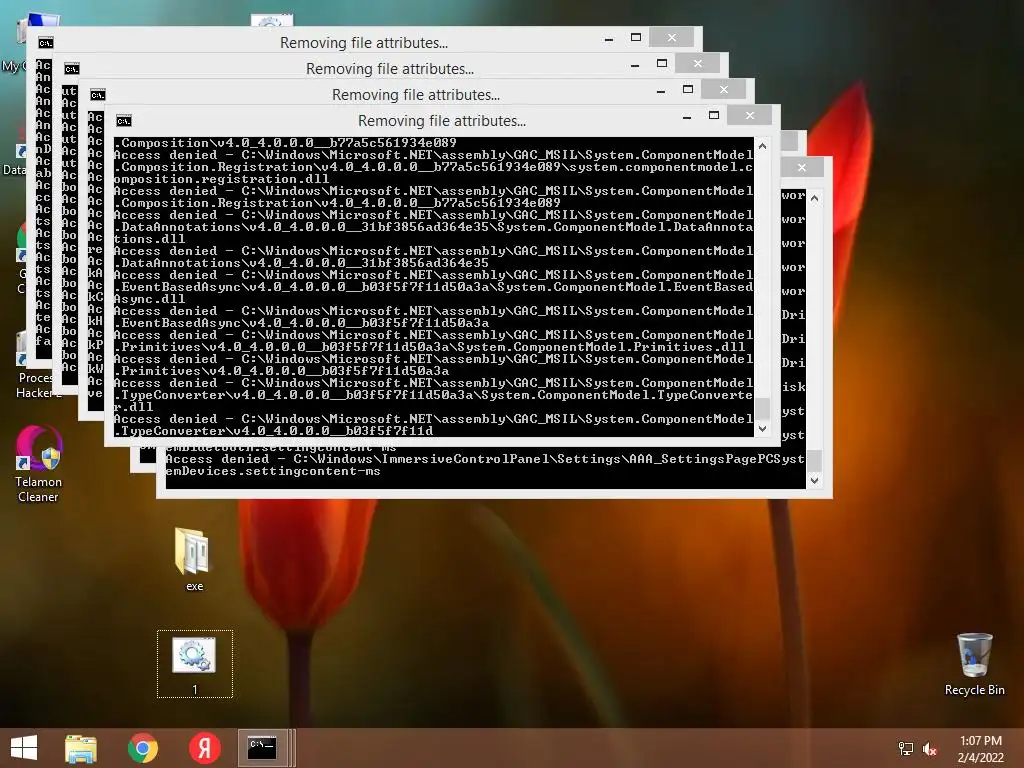Click the 'Async.dll' line in front console
This screenshot has height=768, width=1024.
(x=150, y=299)
